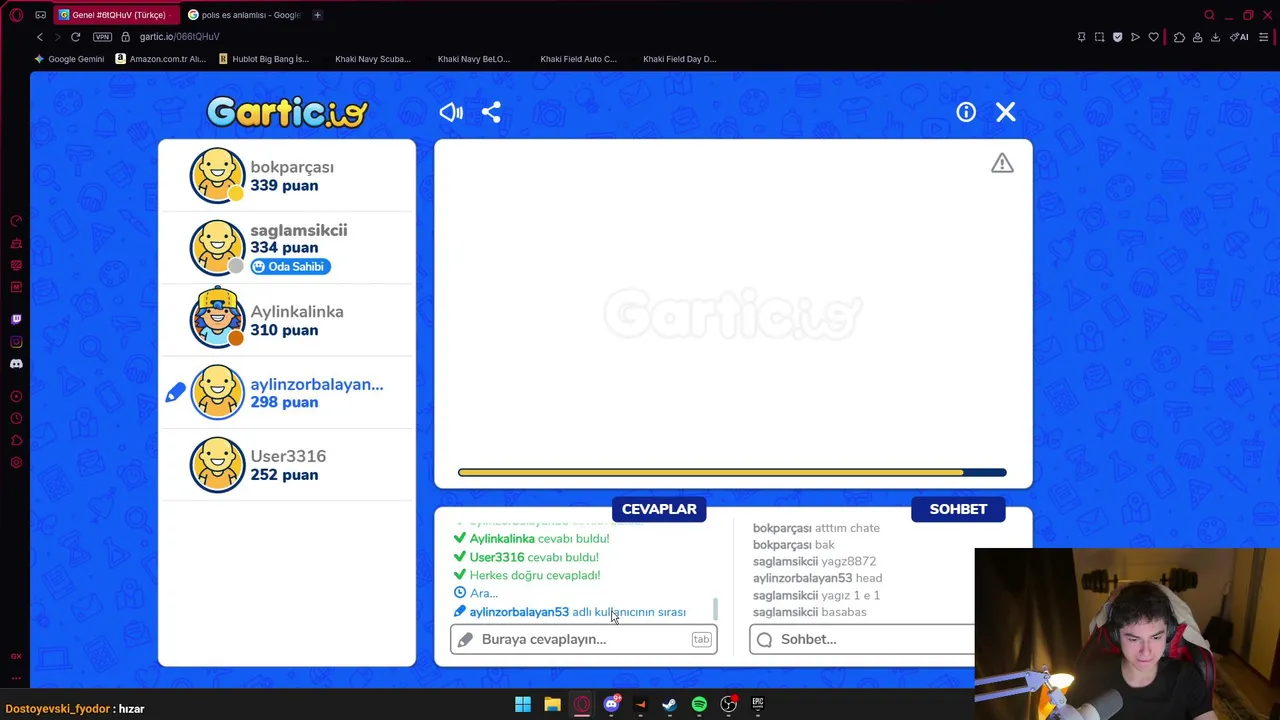1280x720 pixels.
Task: Click the Oda Sahibi room owner badge
Action: (290, 266)
